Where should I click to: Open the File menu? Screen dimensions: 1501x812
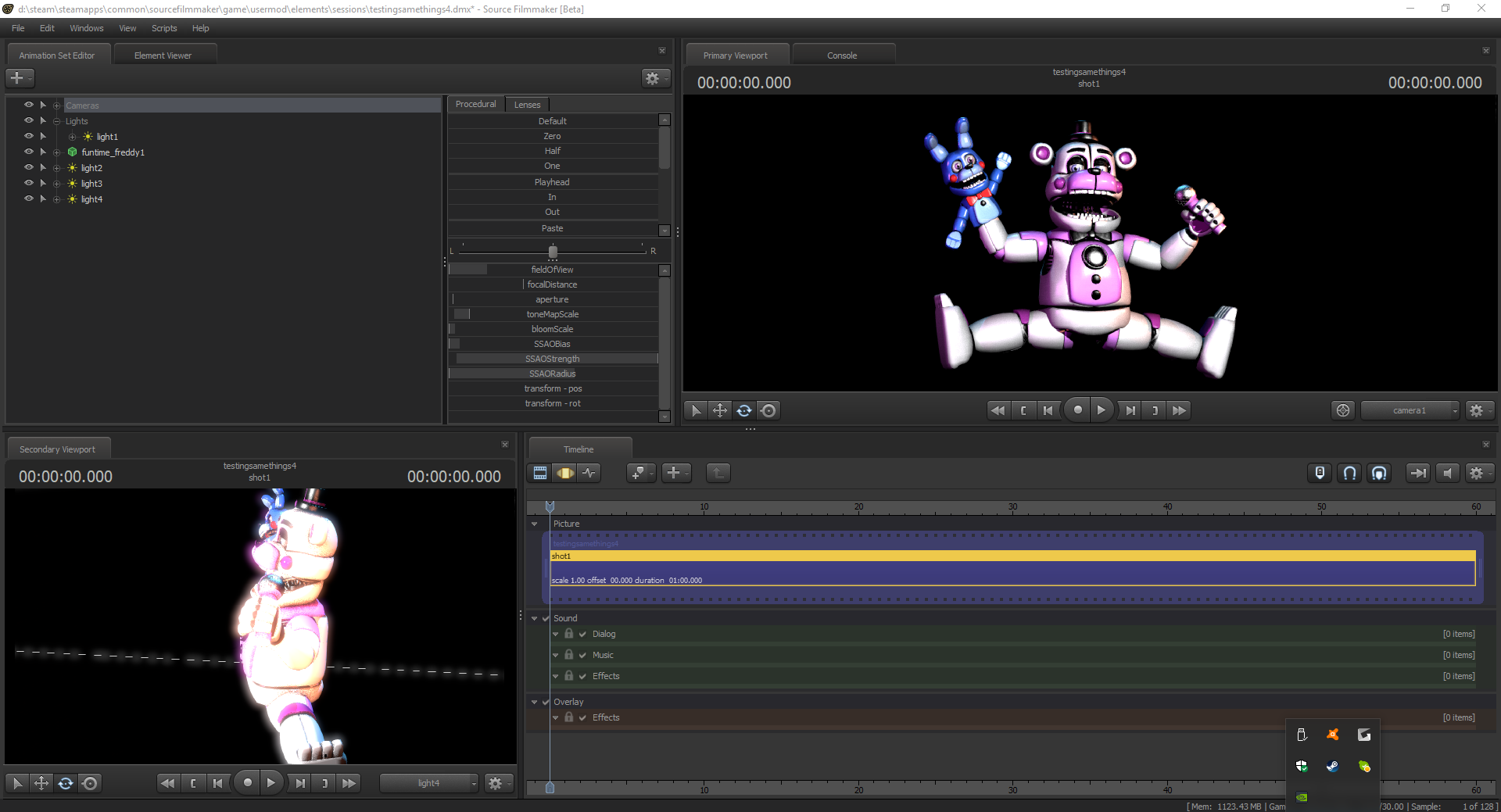click(x=18, y=28)
